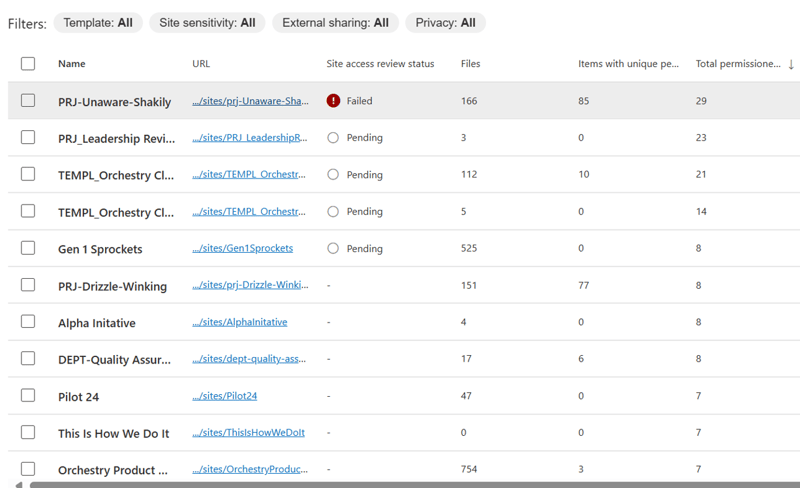
Task: Open the Privacy filter dropdown
Action: point(445,23)
